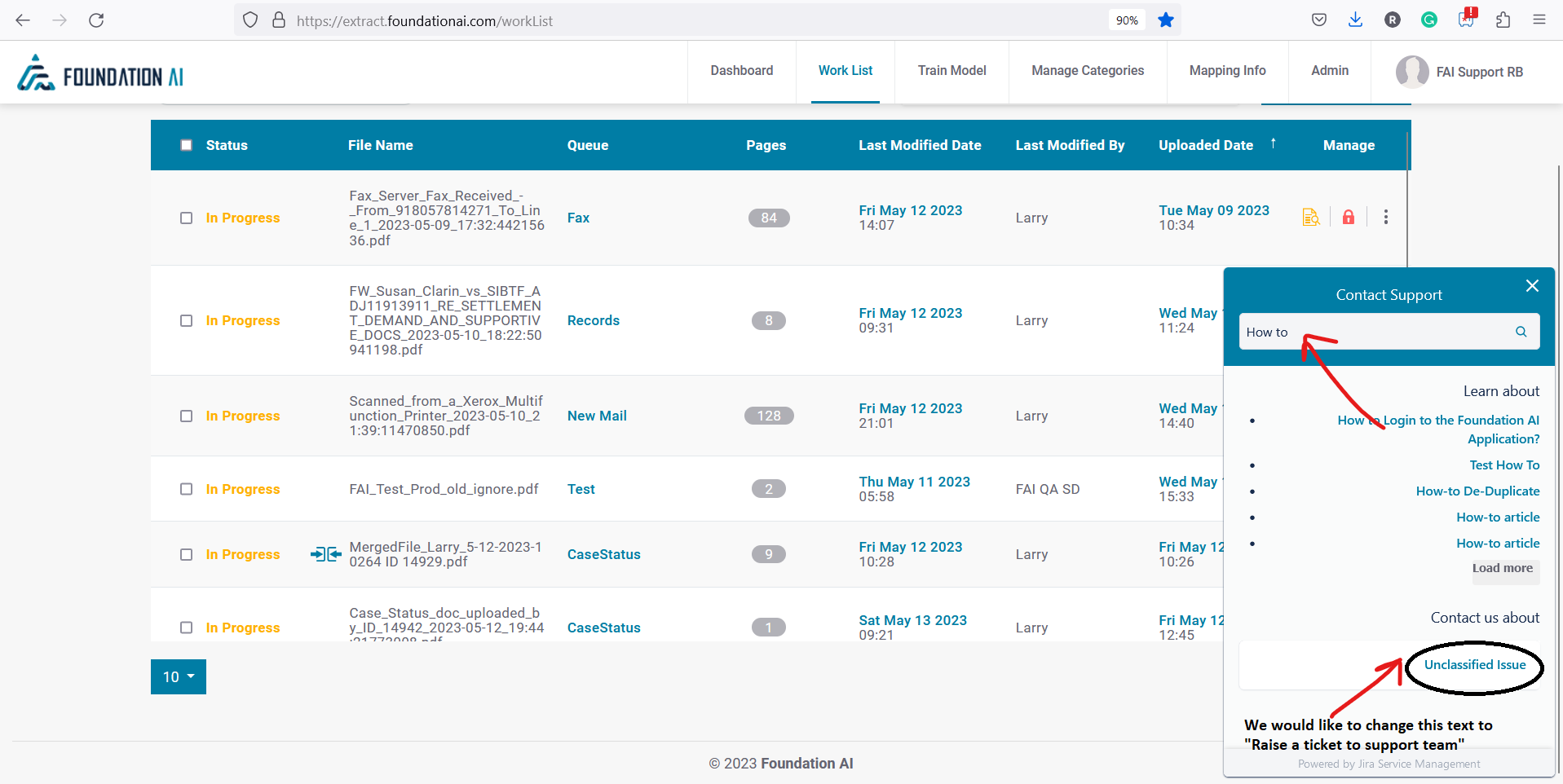Viewport: 1563px width, 784px height.
Task: Click the bookmark star in the address bar
Action: click(x=1165, y=20)
